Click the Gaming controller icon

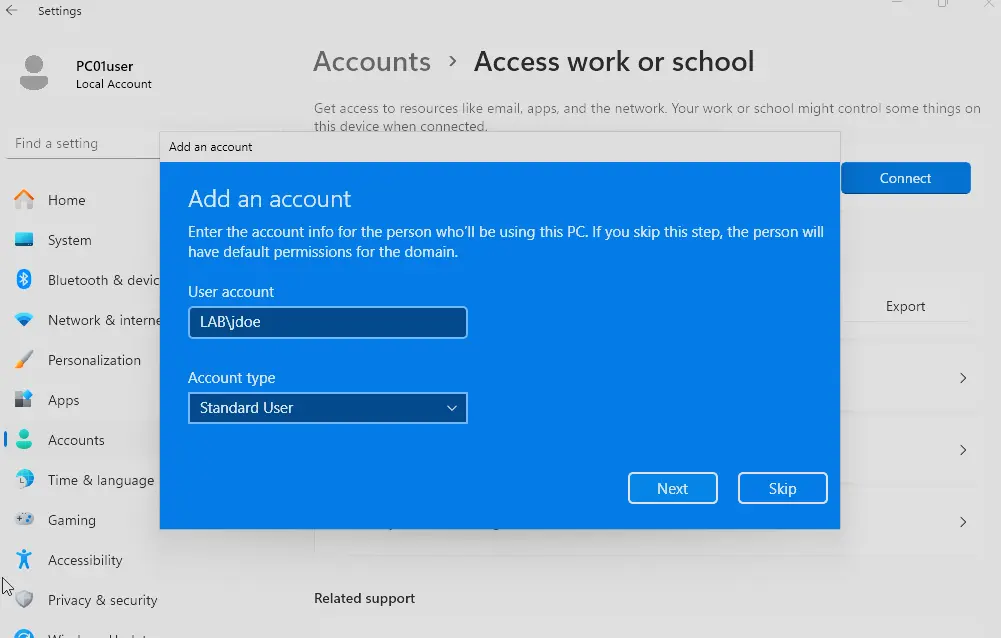tap(24, 519)
